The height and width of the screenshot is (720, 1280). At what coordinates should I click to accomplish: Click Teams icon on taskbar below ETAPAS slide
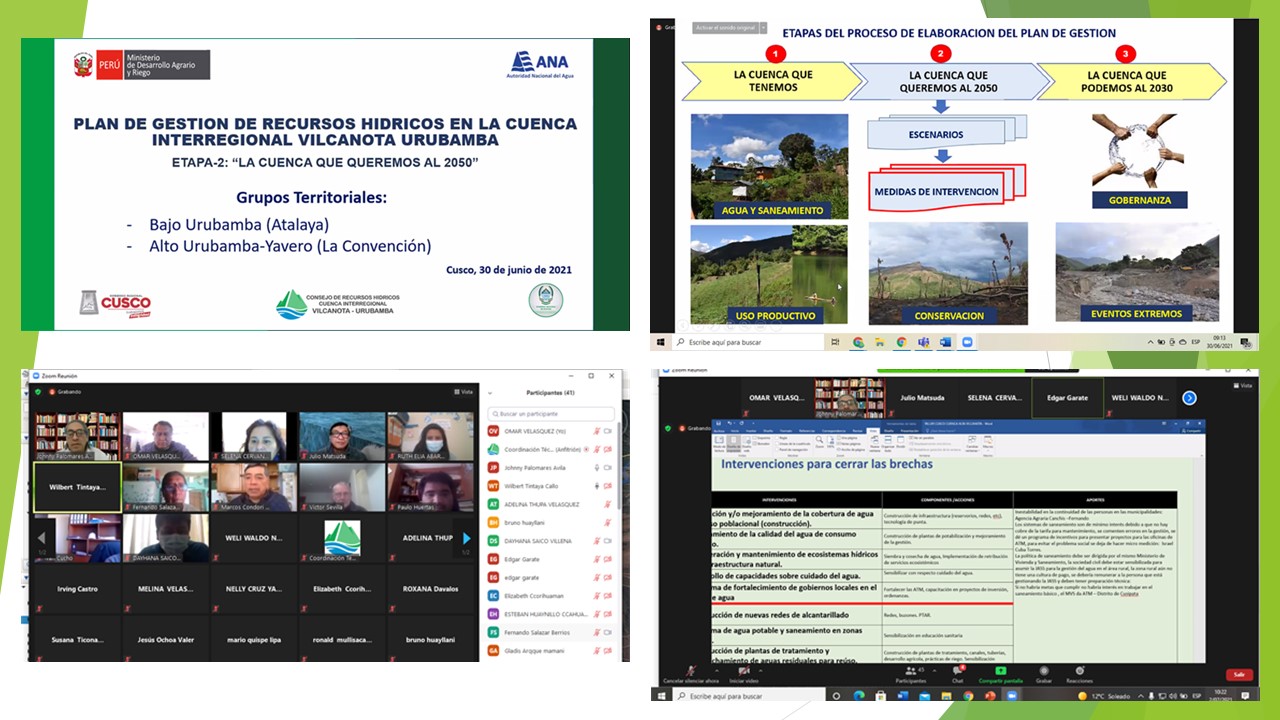click(x=923, y=341)
